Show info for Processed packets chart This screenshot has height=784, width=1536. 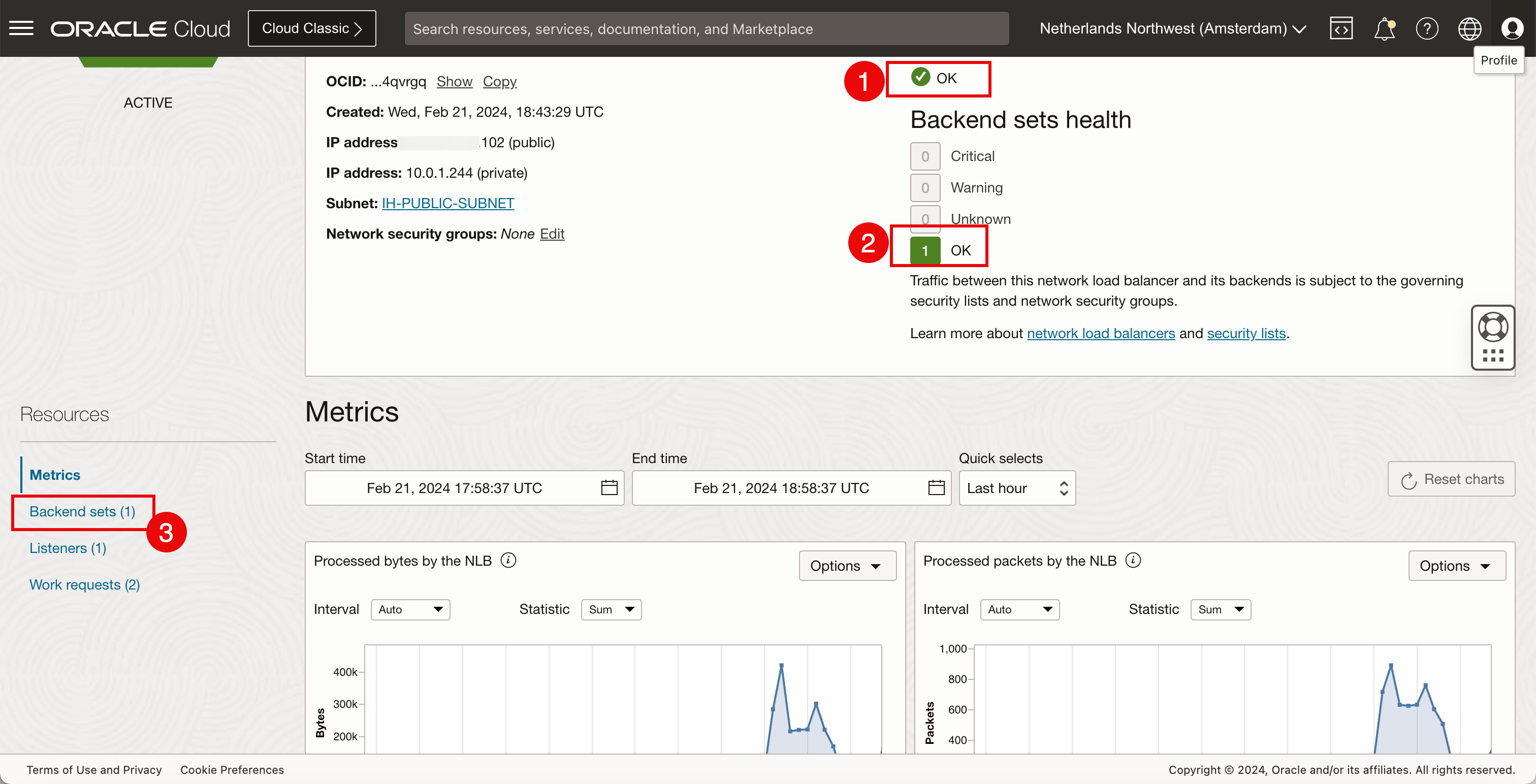pyautogui.click(x=1133, y=561)
